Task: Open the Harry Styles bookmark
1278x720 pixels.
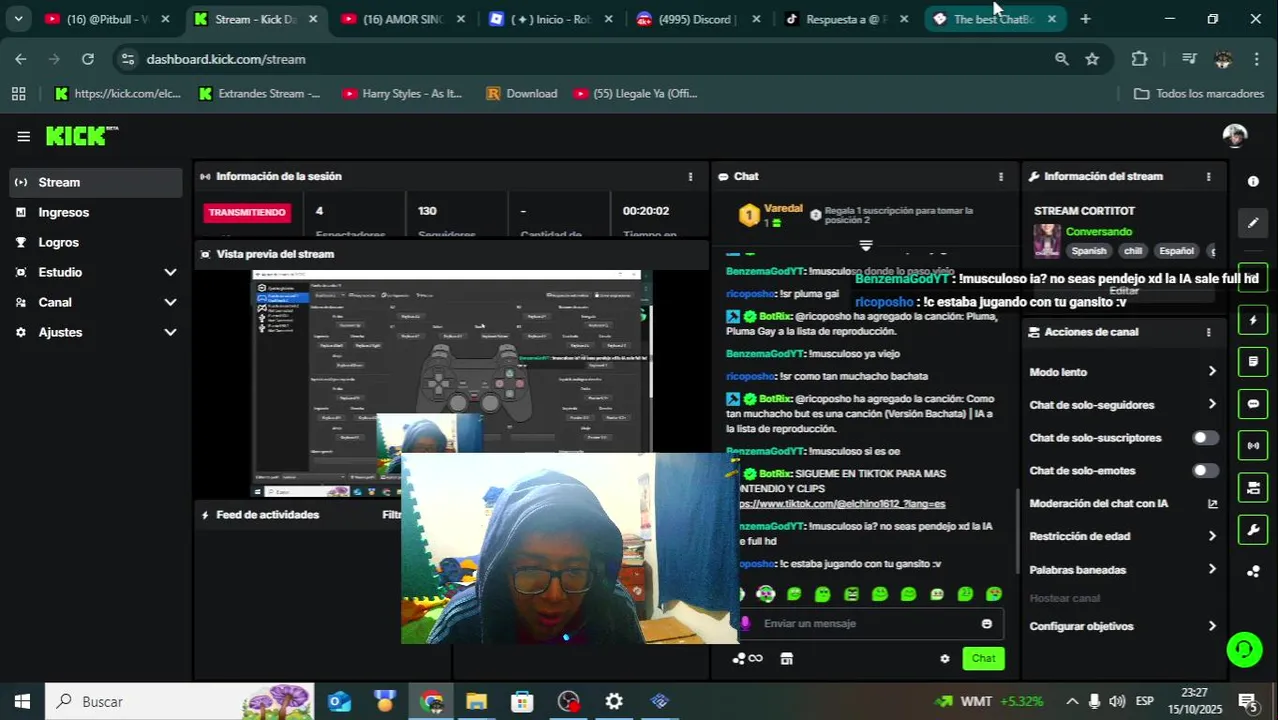Action: tap(402, 93)
